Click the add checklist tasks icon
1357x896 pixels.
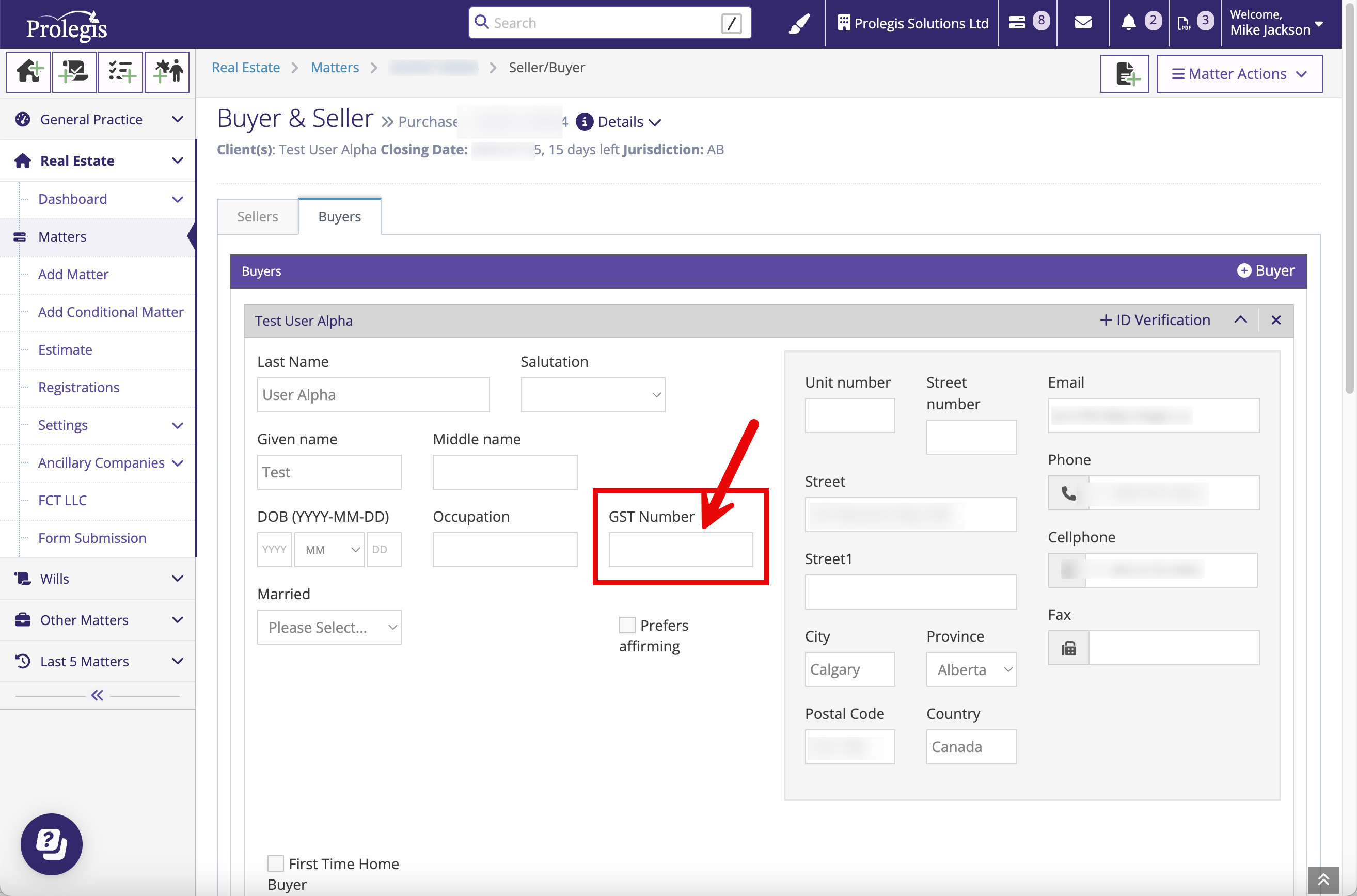point(120,72)
